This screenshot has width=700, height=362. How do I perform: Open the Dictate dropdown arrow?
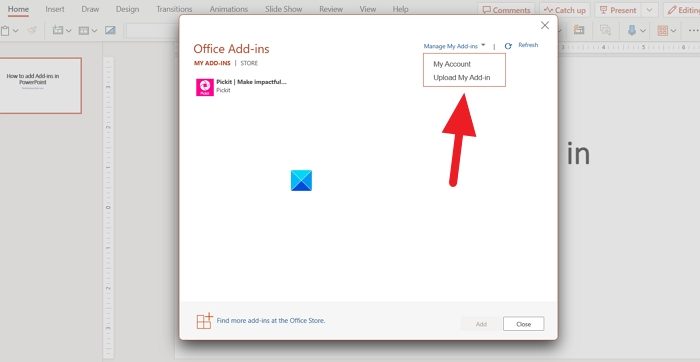tap(643, 31)
